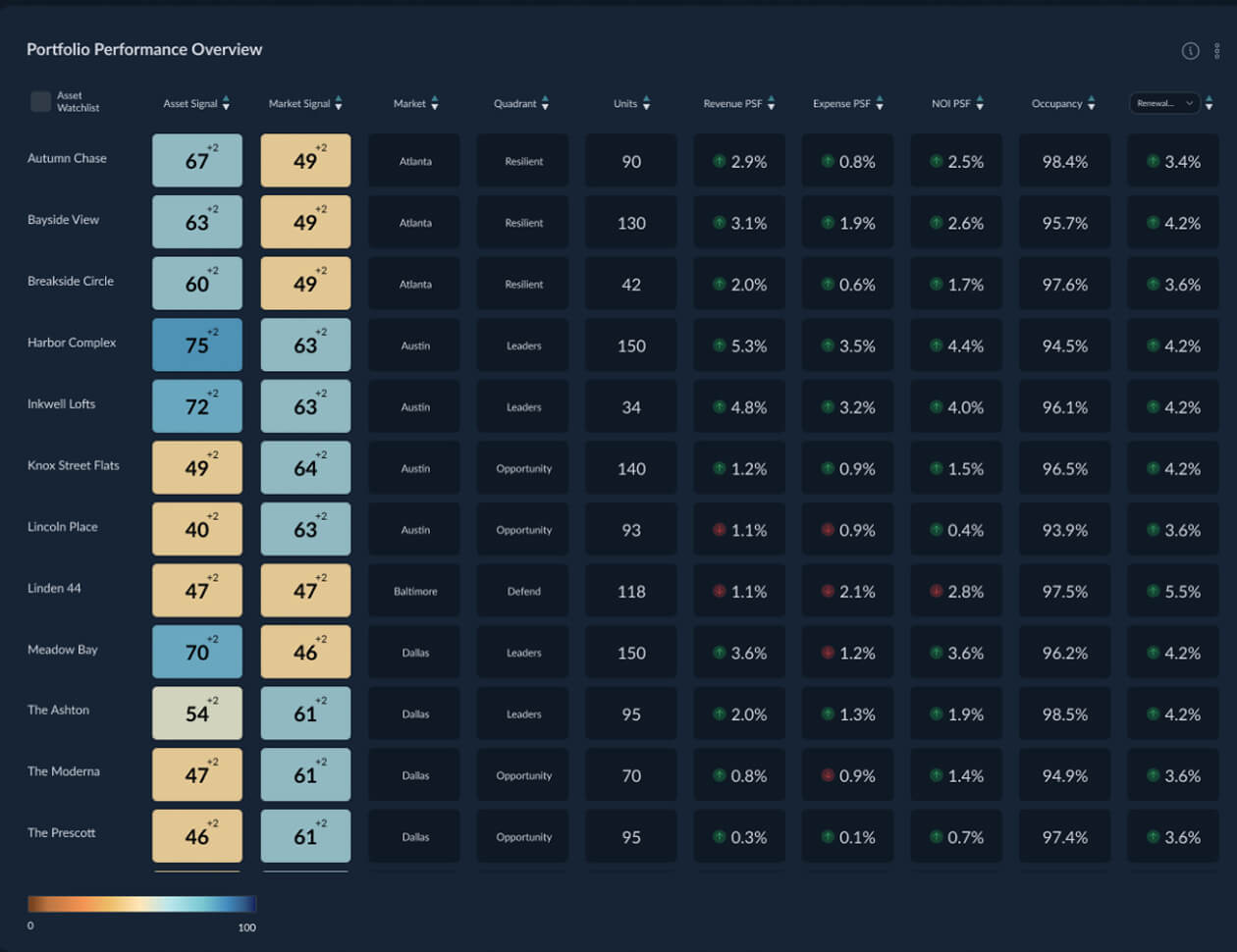Toggle the Asset Watchlist checkbox
This screenshot has width=1237, height=952.
tap(41, 101)
